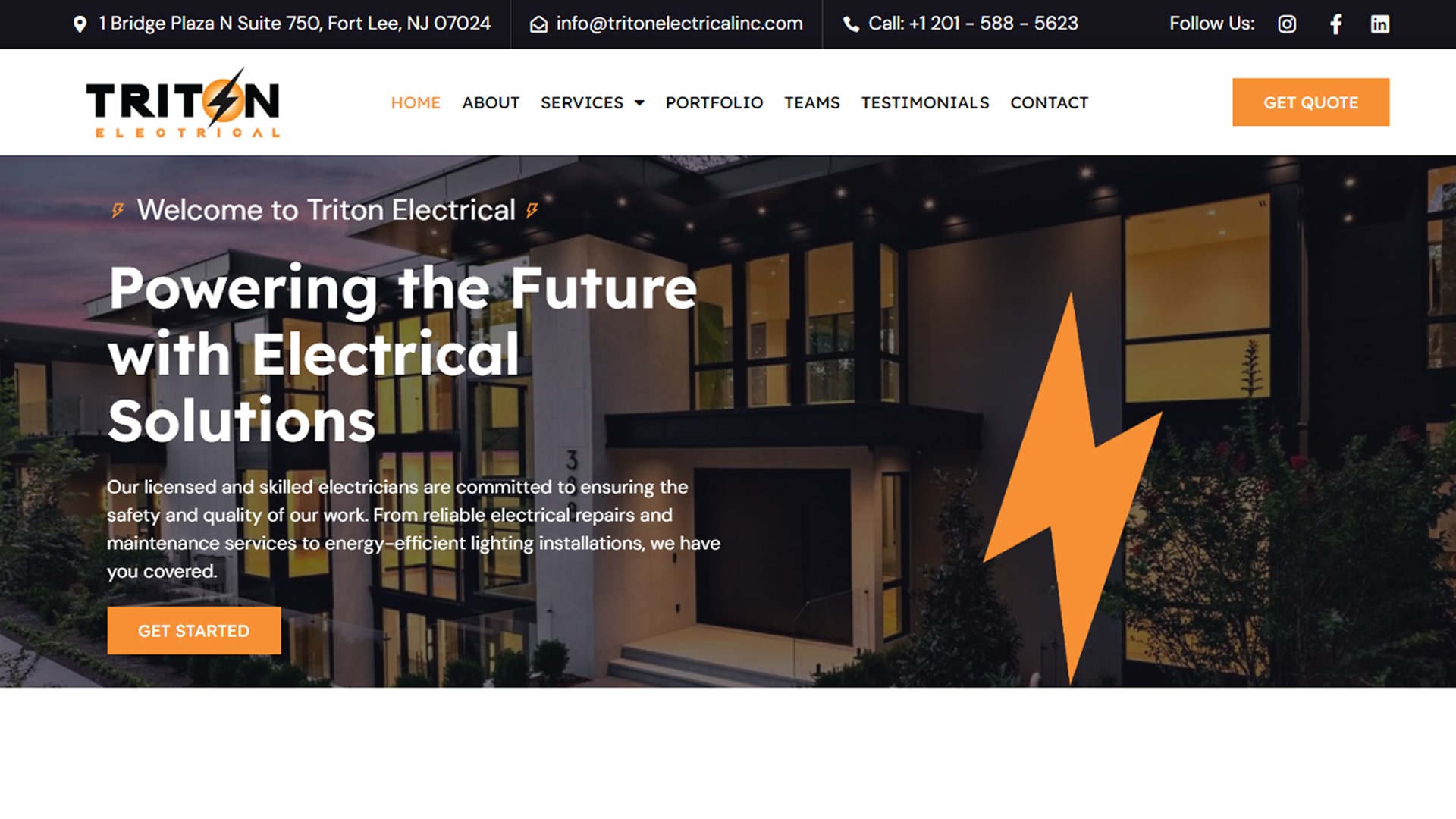View the Testimonials page

[x=925, y=102]
